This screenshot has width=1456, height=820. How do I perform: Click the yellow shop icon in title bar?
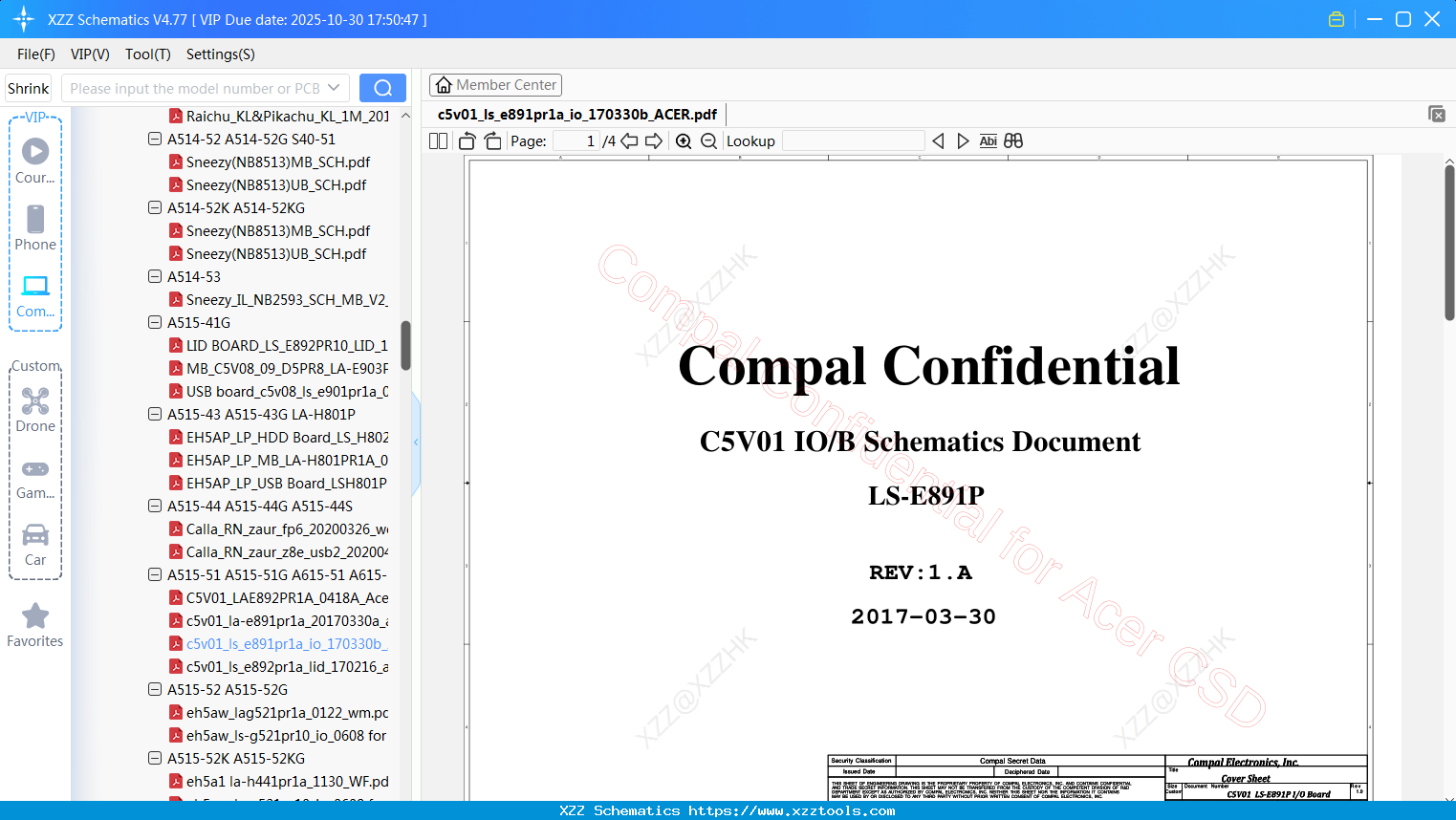1336,19
